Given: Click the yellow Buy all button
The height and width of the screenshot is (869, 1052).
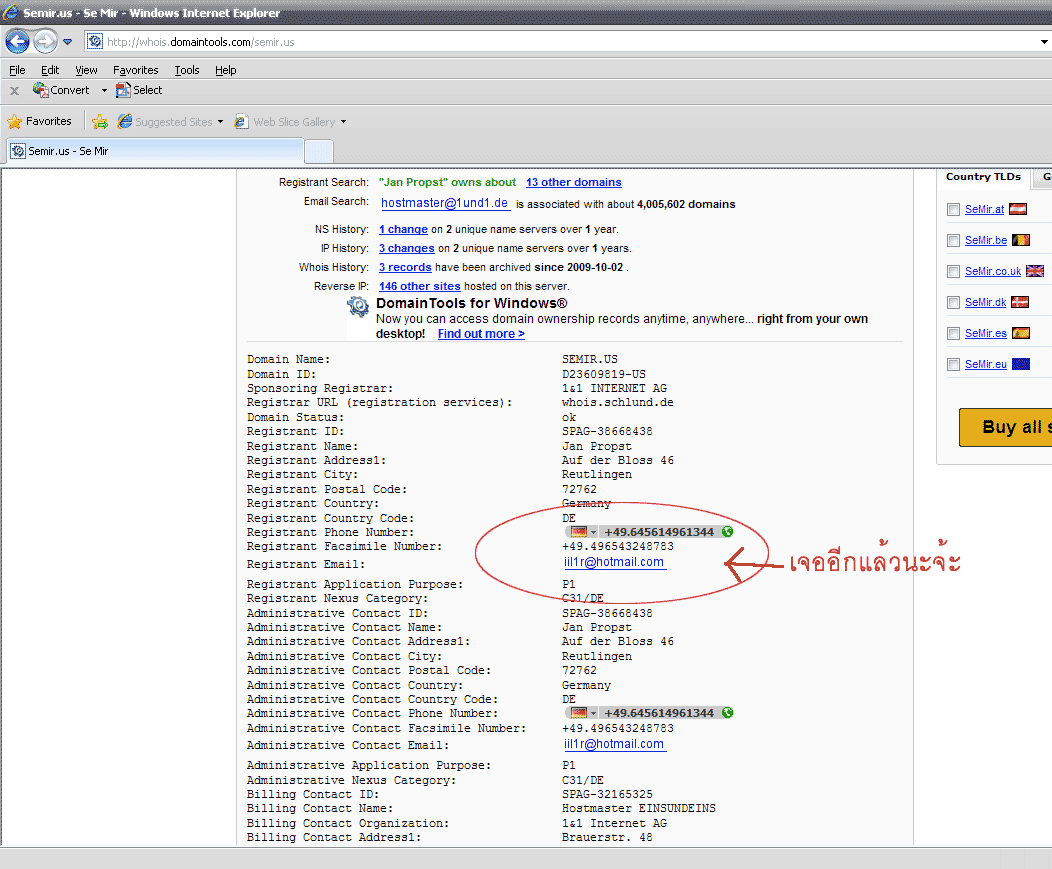Looking at the screenshot, I should tap(1006, 427).
